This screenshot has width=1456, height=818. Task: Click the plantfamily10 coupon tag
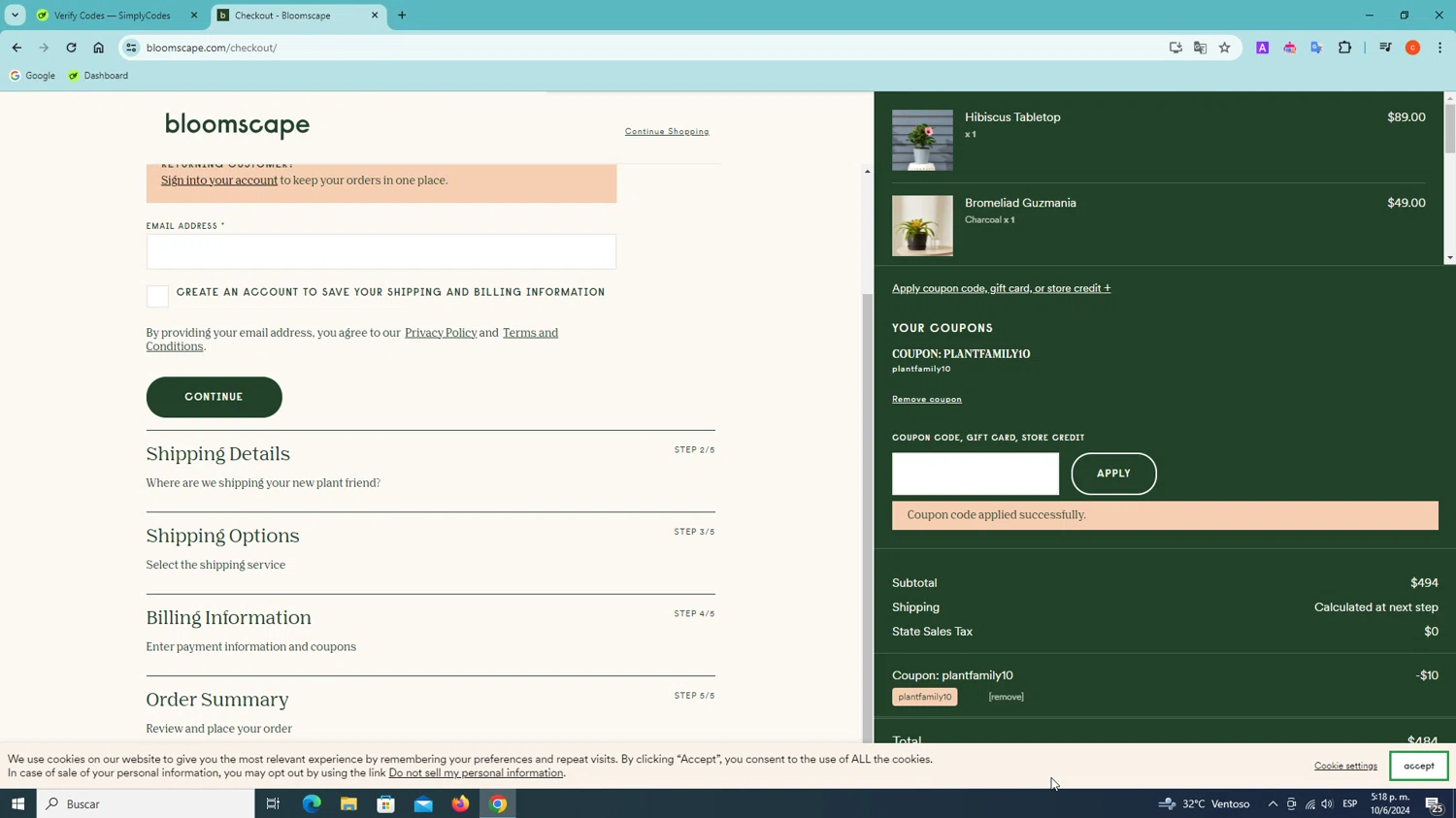pyautogui.click(x=925, y=697)
